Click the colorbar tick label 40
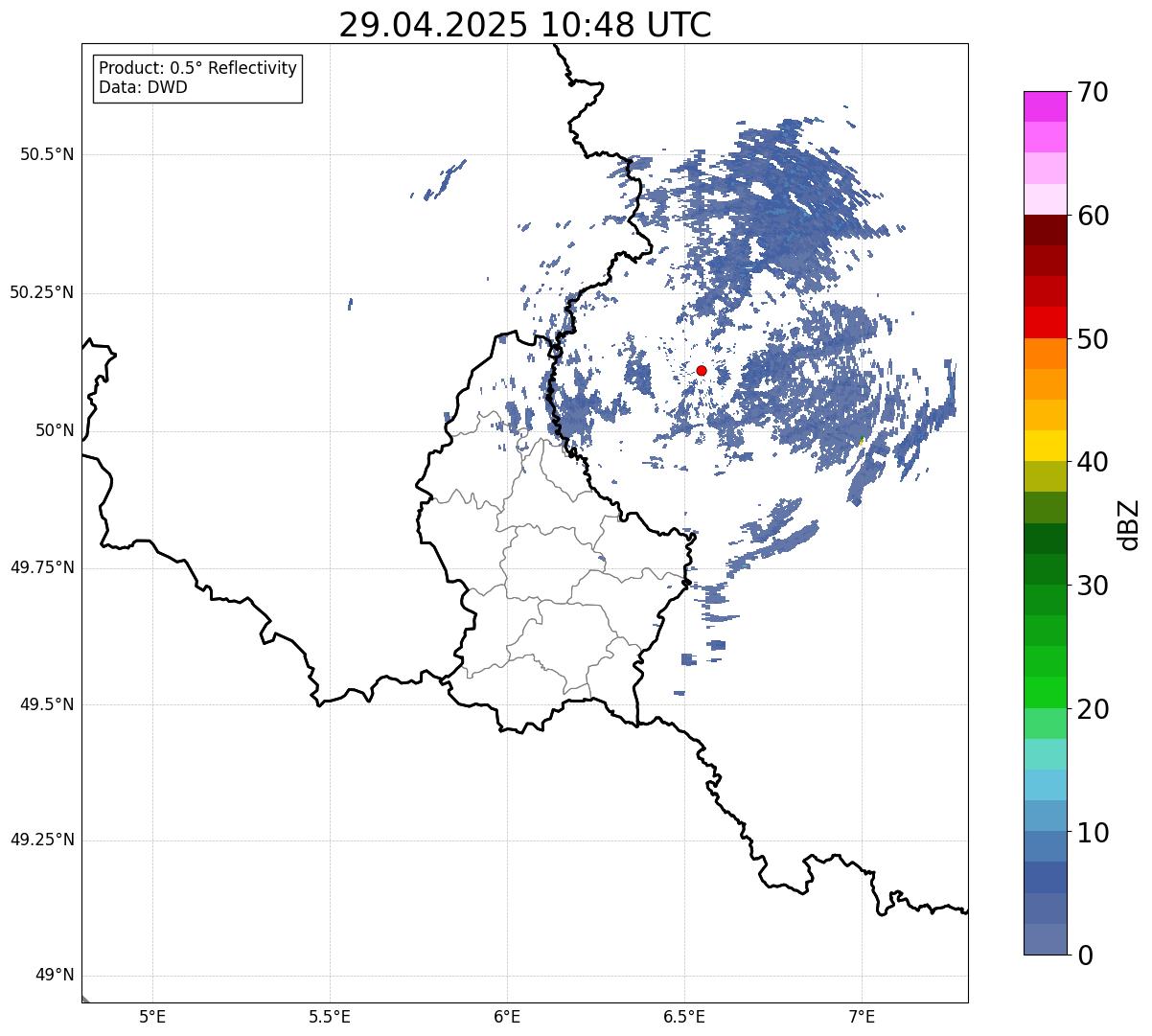1152x1036 pixels. point(1093,462)
